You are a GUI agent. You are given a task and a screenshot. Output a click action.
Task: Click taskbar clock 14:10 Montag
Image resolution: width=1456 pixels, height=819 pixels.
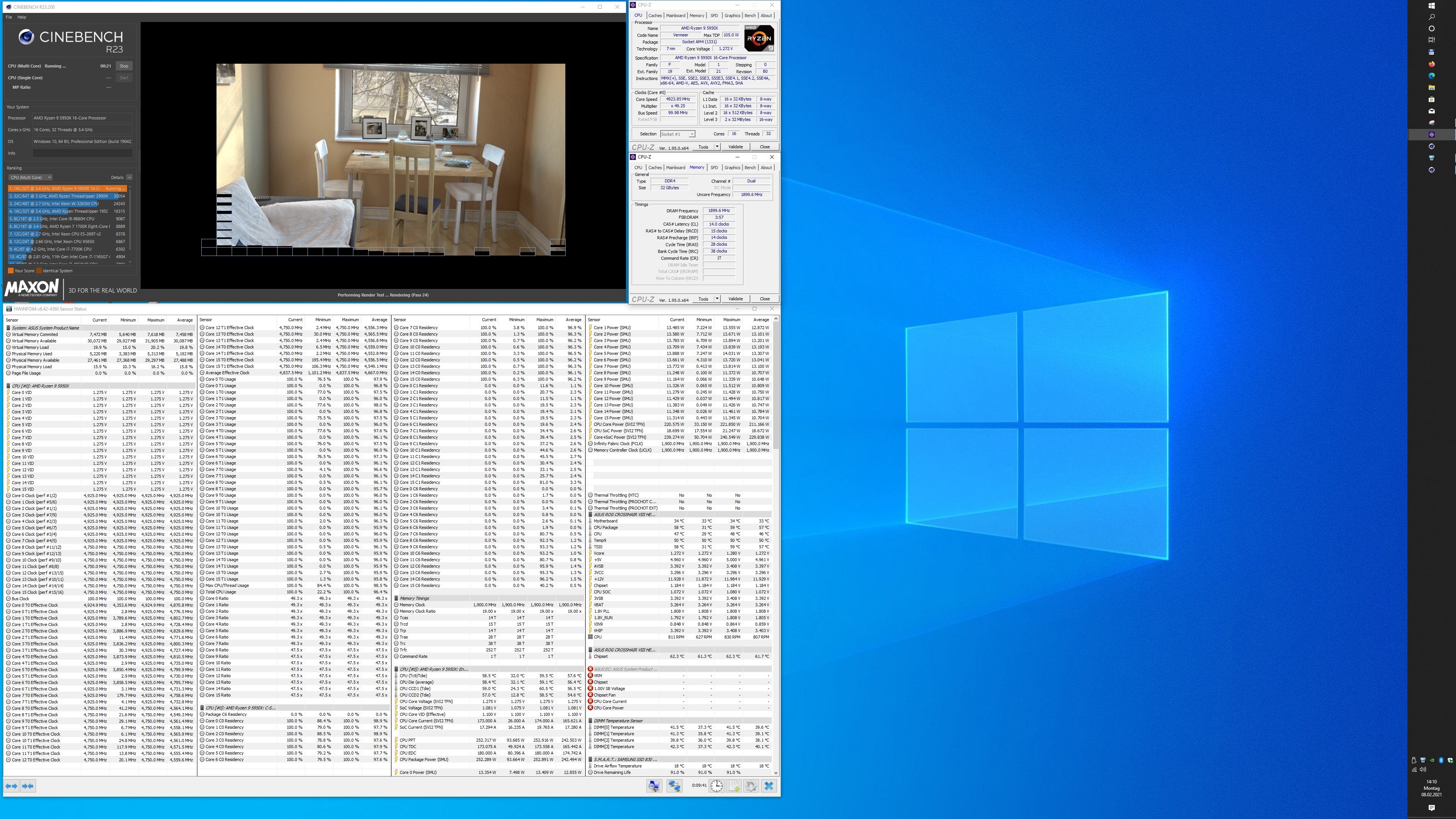[1432, 789]
